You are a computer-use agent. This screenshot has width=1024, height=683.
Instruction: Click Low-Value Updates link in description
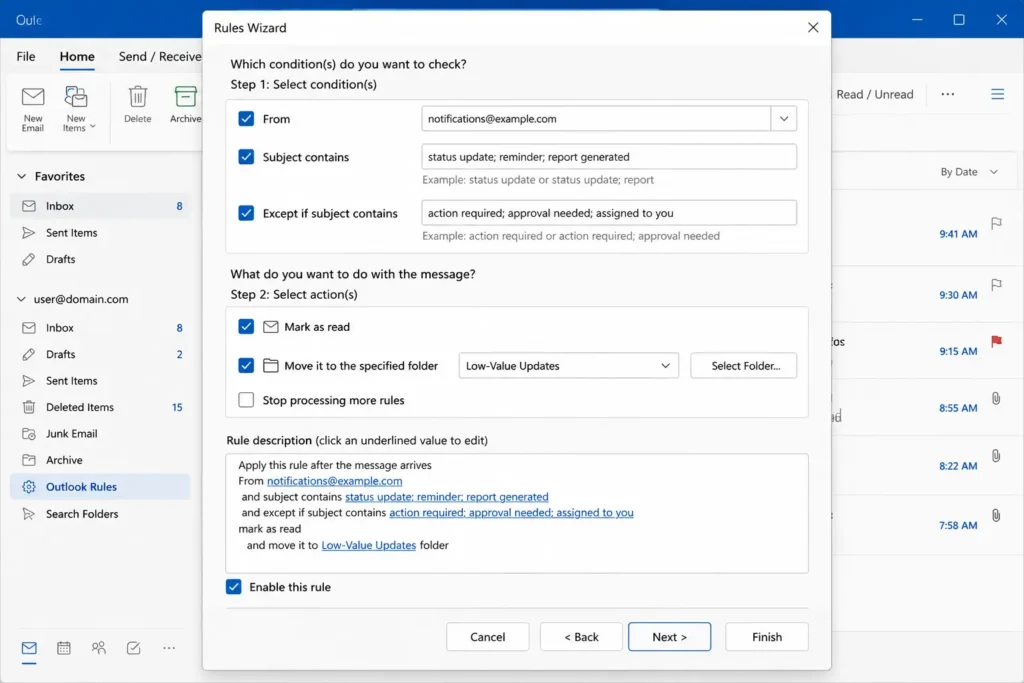(368, 545)
